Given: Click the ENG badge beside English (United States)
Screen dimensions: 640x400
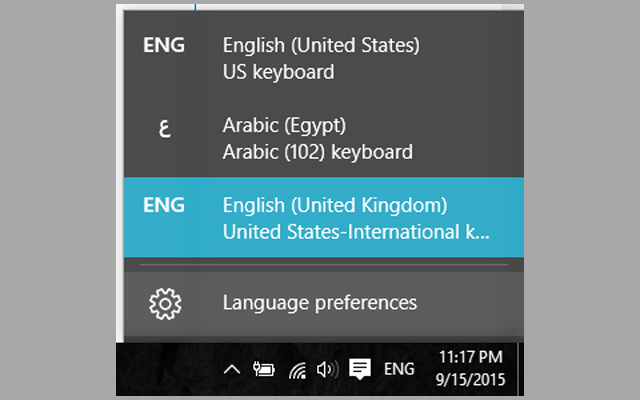Looking at the screenshot, I should click(164, 46).
